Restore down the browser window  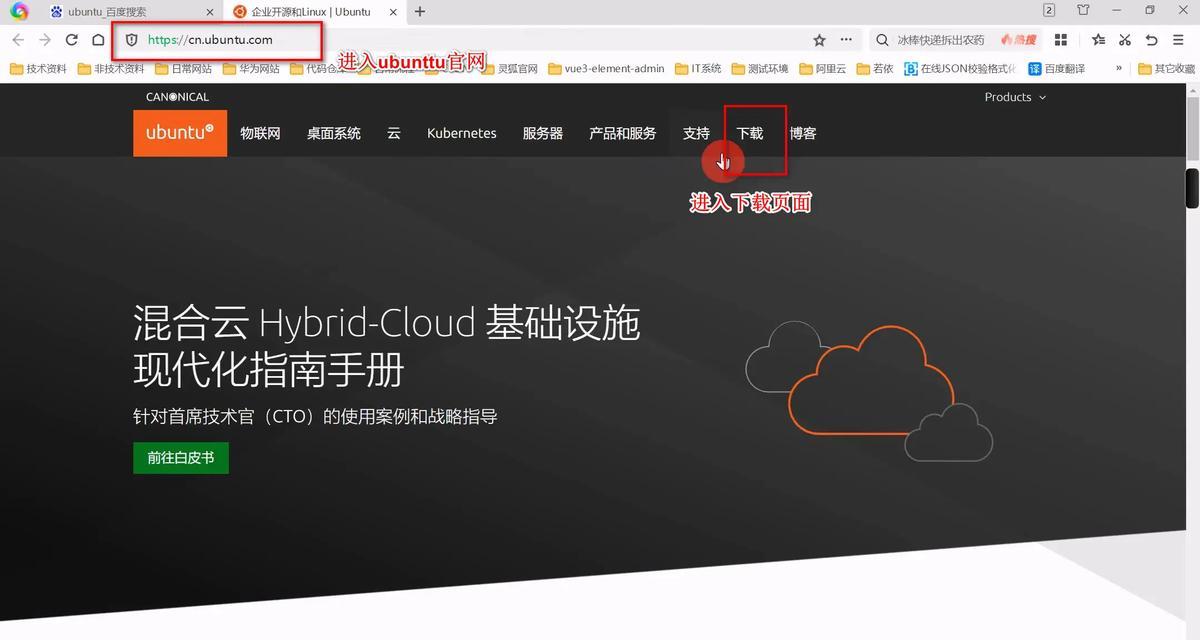1150,10
